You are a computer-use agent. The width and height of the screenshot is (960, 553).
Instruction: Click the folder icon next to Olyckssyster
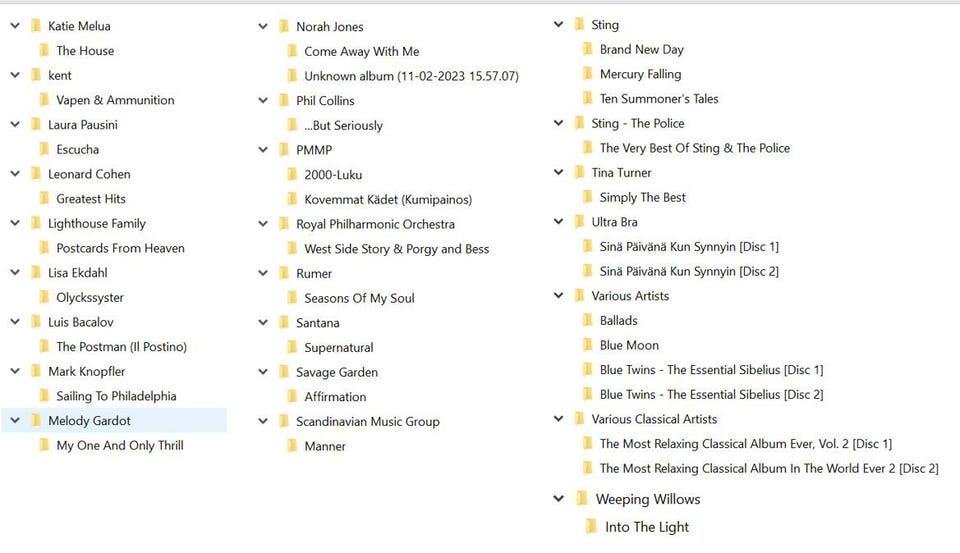click(x=44, y=297)
